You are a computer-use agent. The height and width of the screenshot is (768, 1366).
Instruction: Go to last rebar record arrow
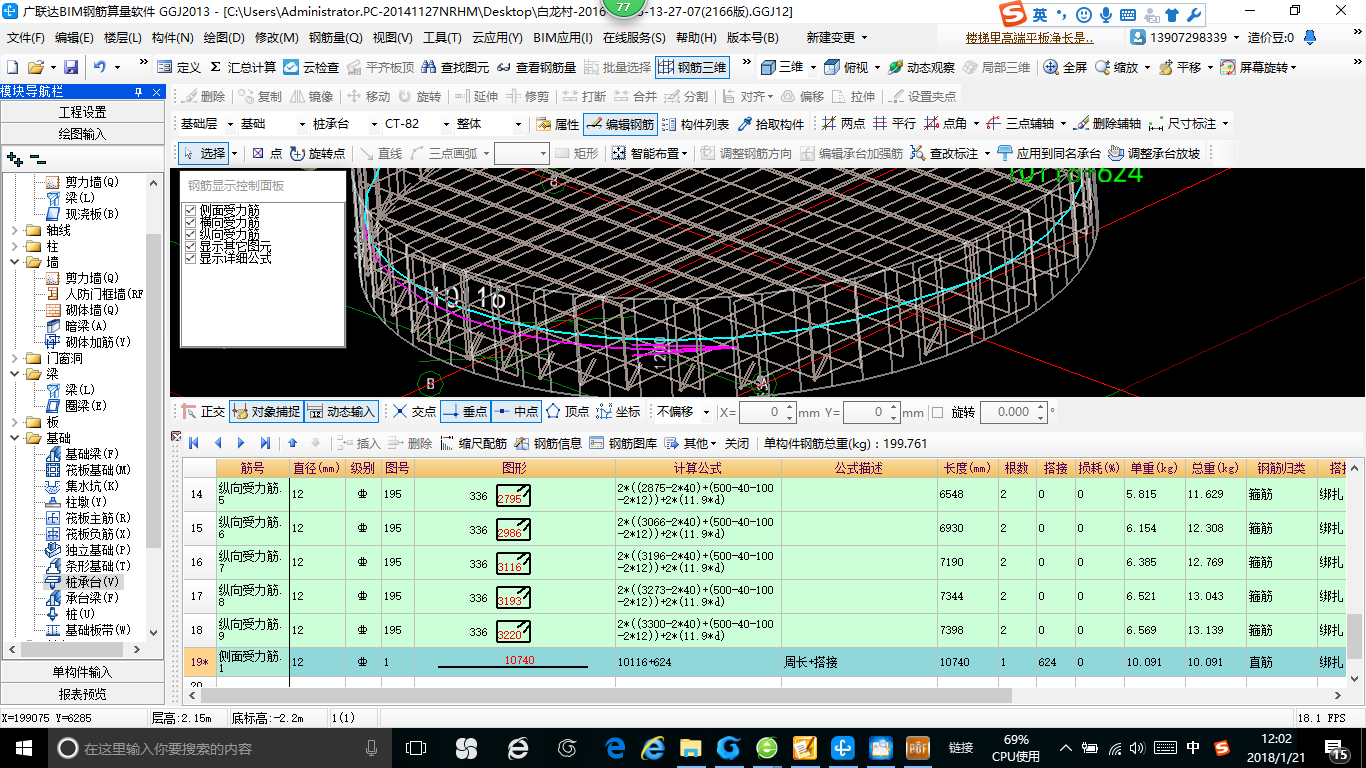point(265,443)
